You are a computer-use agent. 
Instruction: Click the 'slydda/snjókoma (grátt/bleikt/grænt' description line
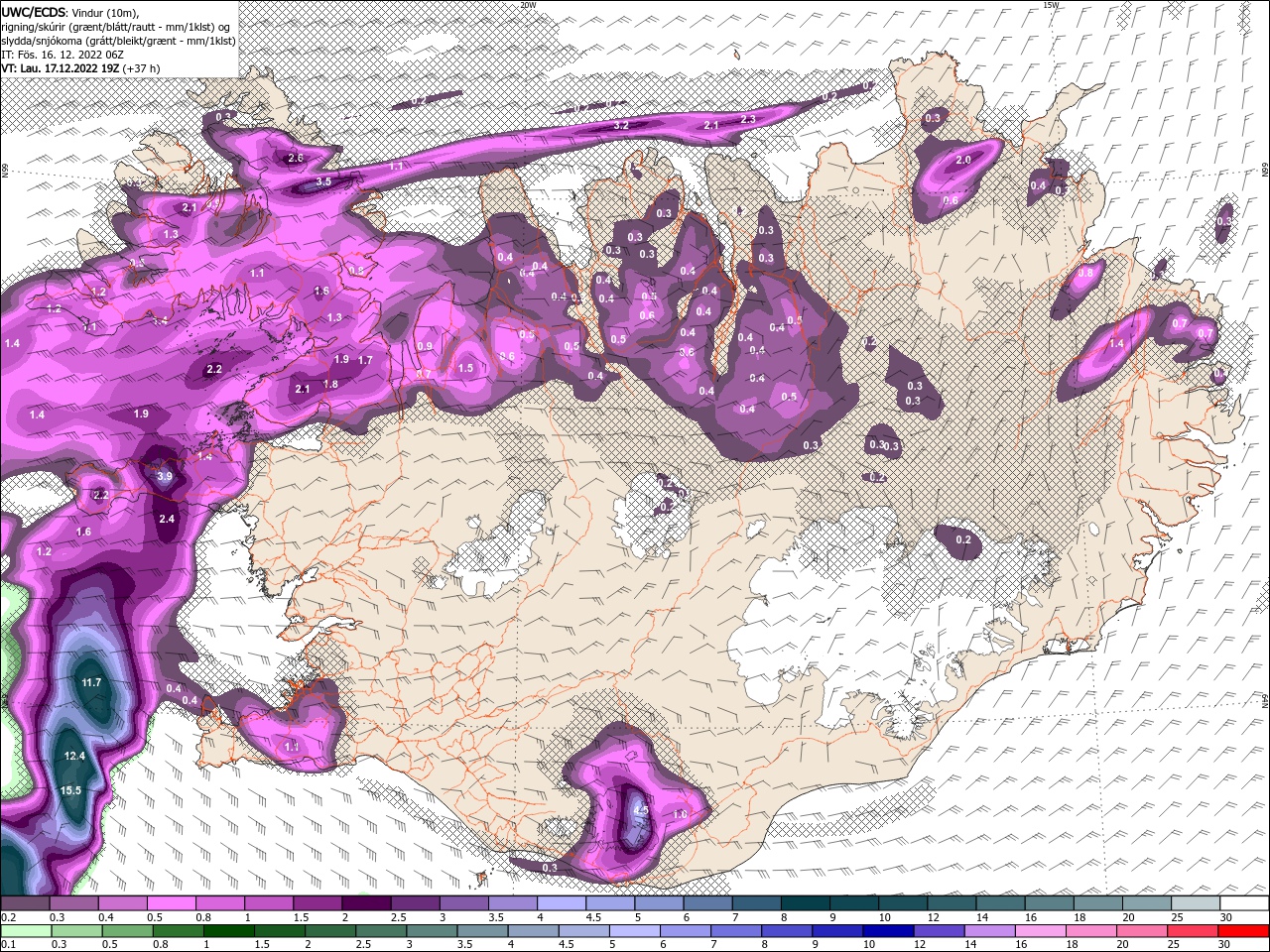117,40
